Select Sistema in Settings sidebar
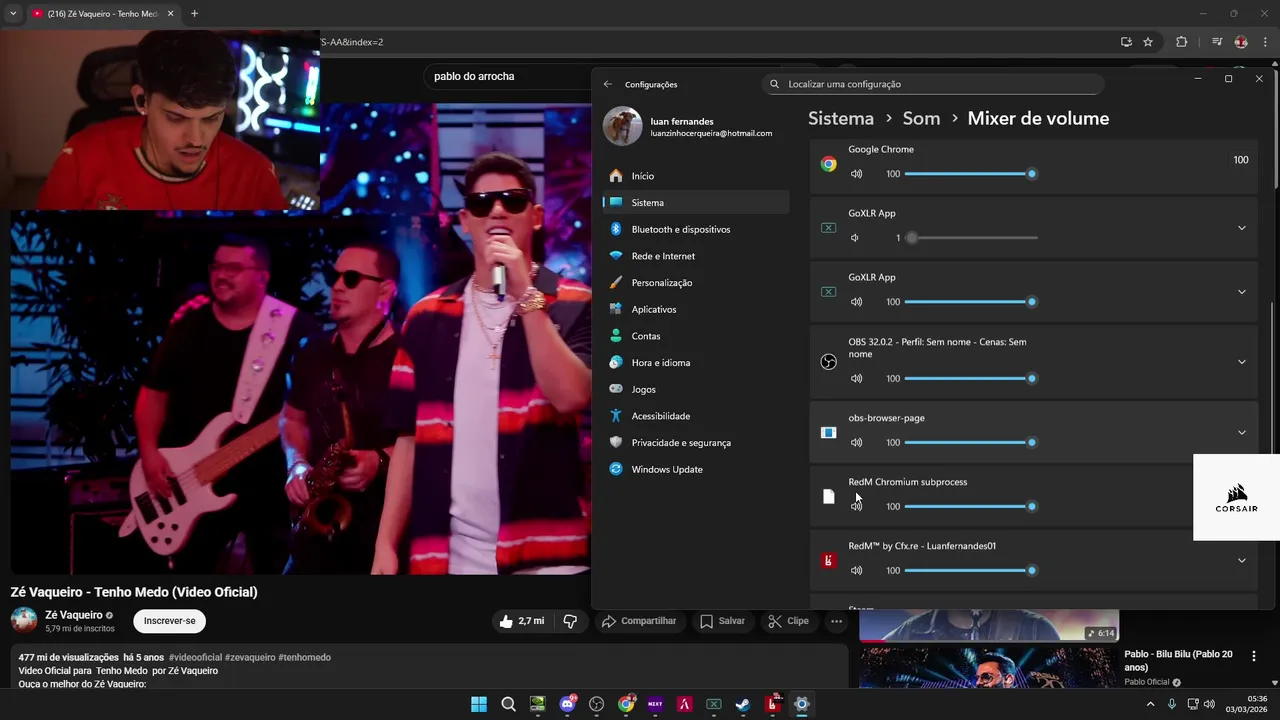This screenshot has height=720, width=1280. [x=696, y=202]
